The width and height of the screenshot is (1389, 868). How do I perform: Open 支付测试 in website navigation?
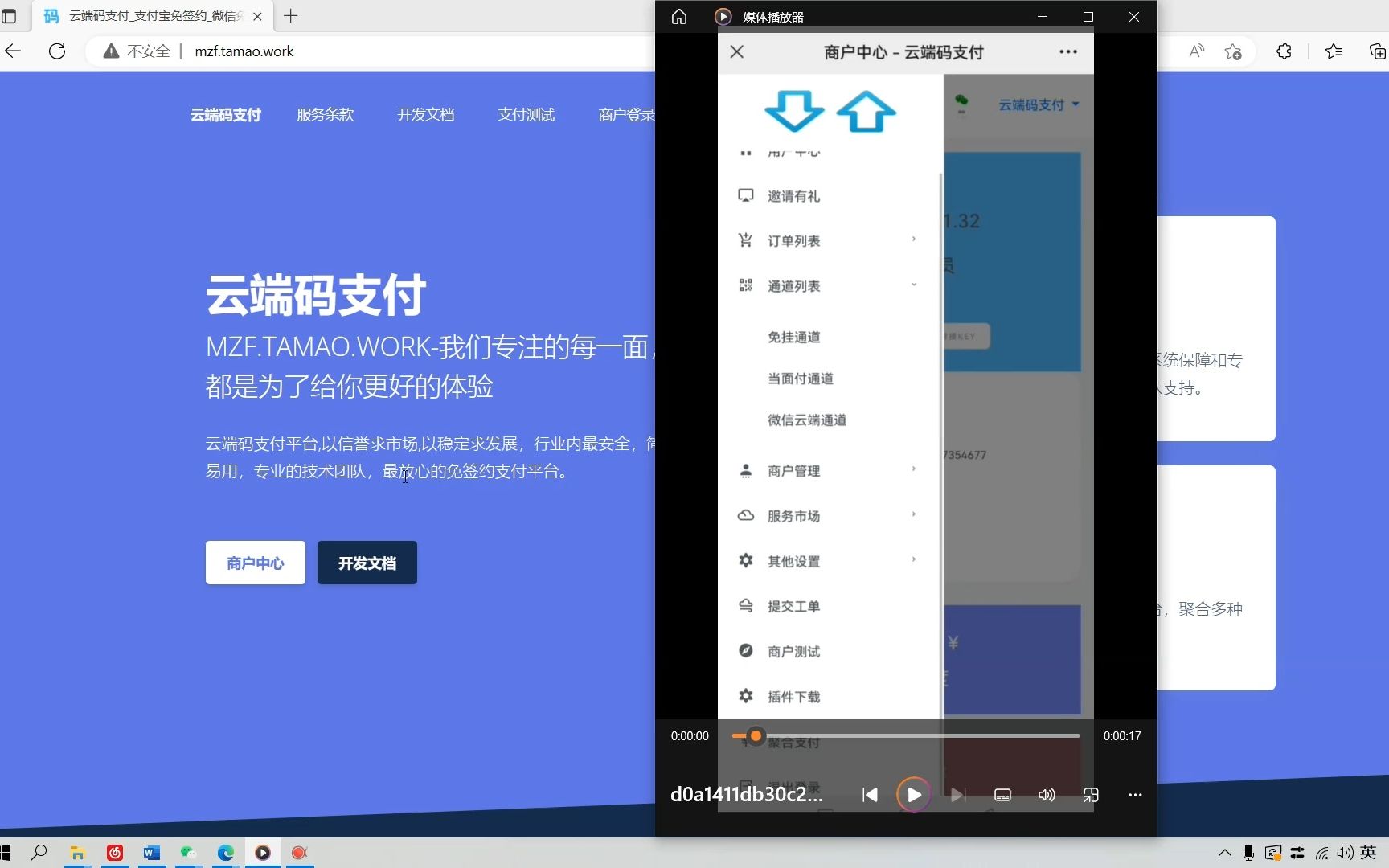pos(527,115)
